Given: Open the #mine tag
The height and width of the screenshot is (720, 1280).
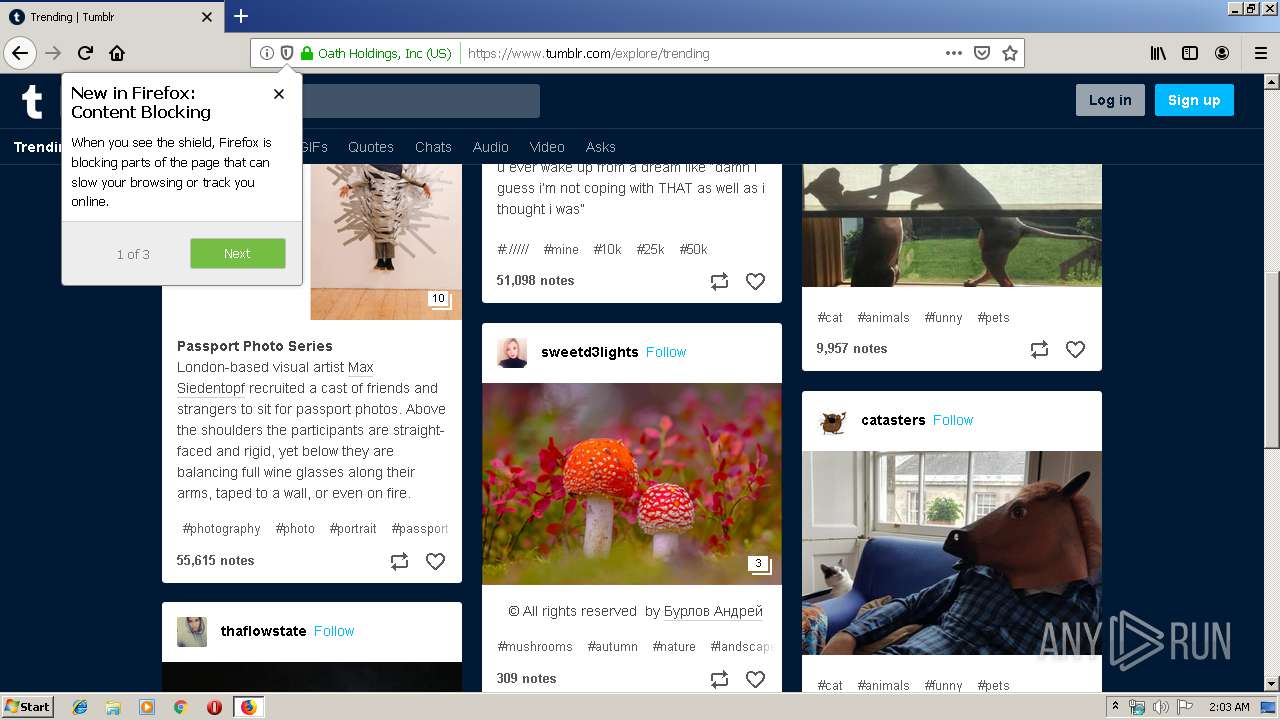Looking at the screenshot, I should pos(561,249).
